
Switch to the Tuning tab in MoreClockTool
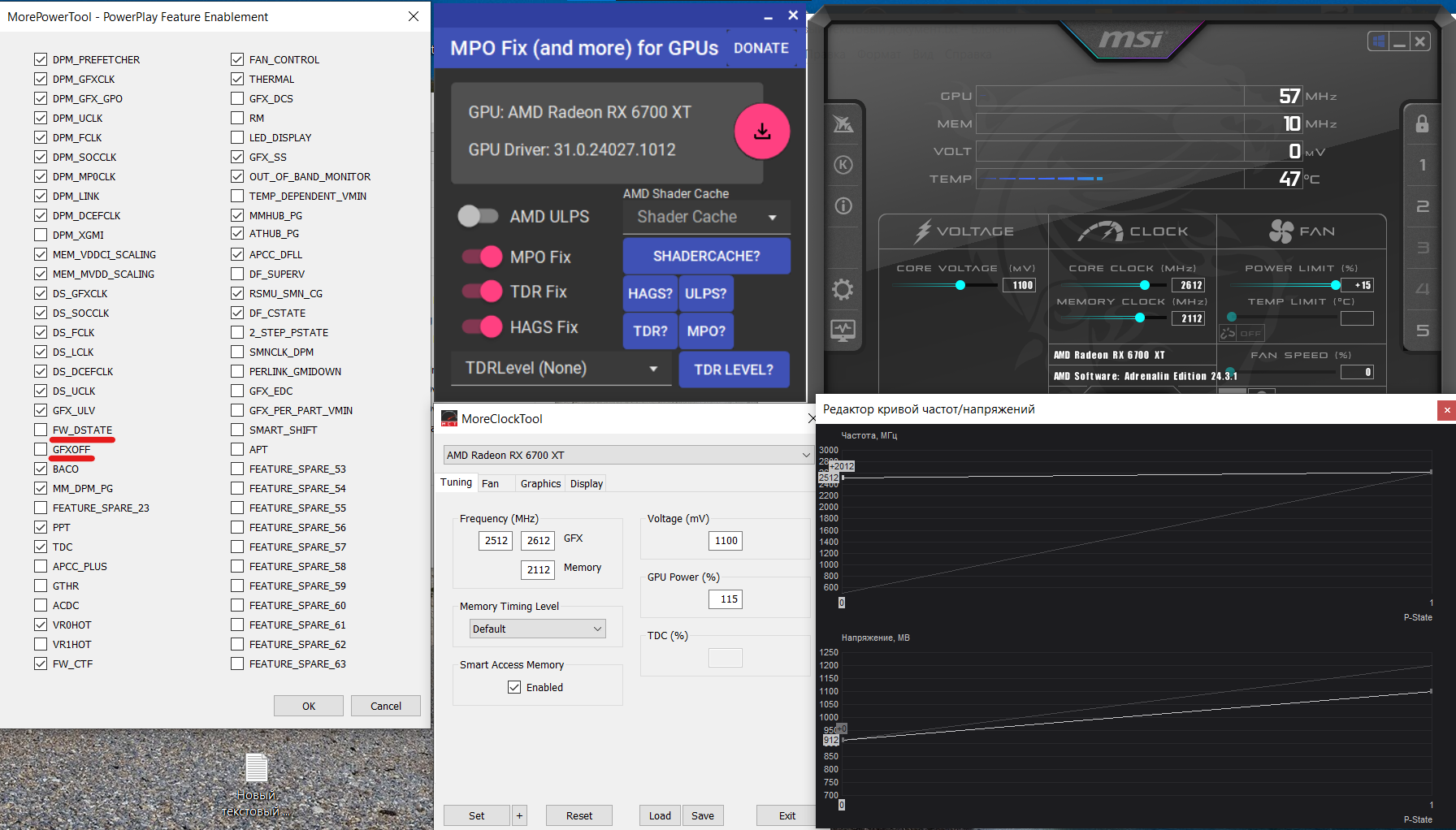click(x=456, y=482)
